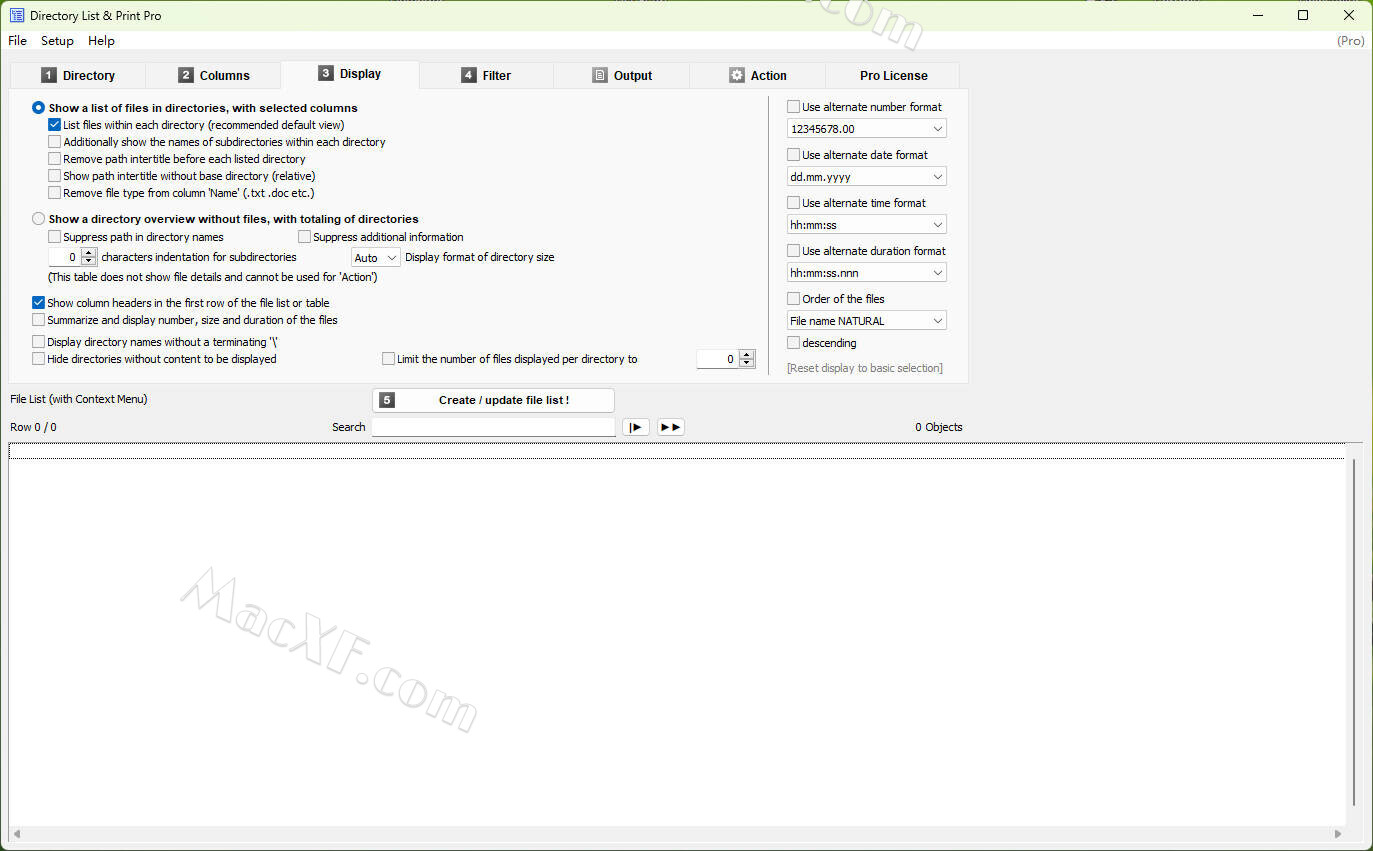The width and height of the screenshot is (1373, 851).
Task: Increase the file limit per directory spinner
Action: [746, 355]
